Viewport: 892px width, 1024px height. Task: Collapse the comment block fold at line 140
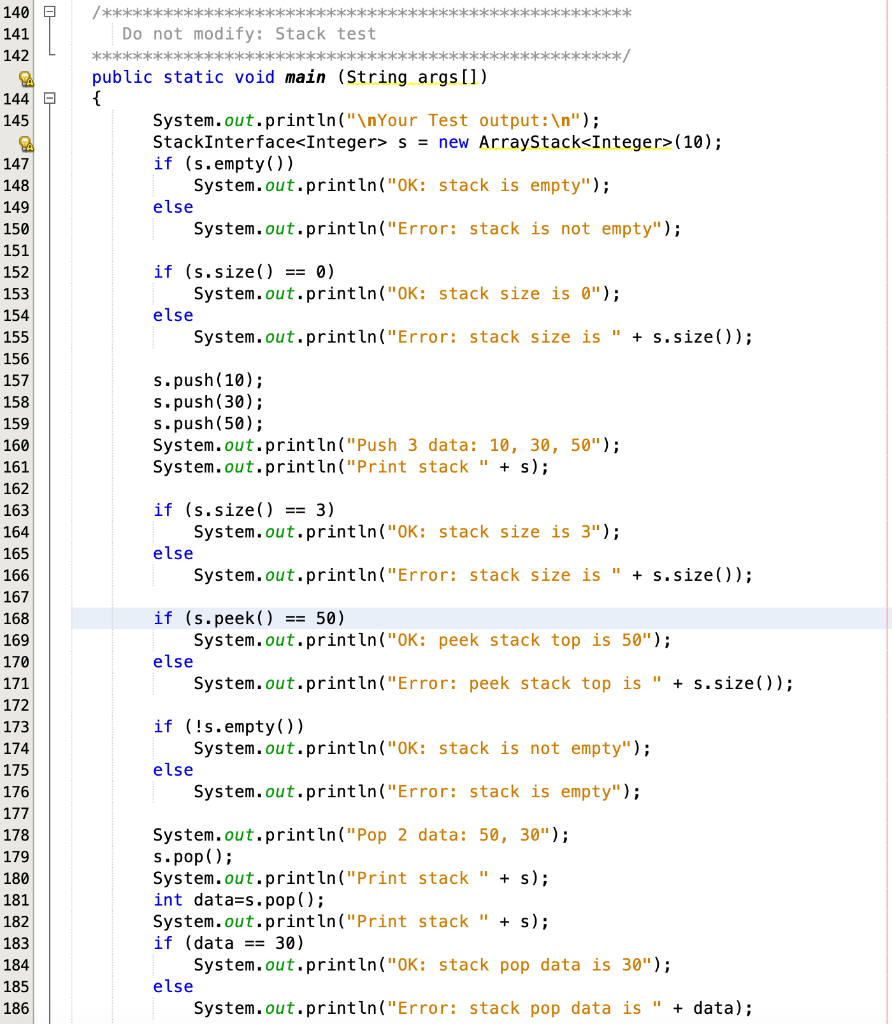[48, 12]
